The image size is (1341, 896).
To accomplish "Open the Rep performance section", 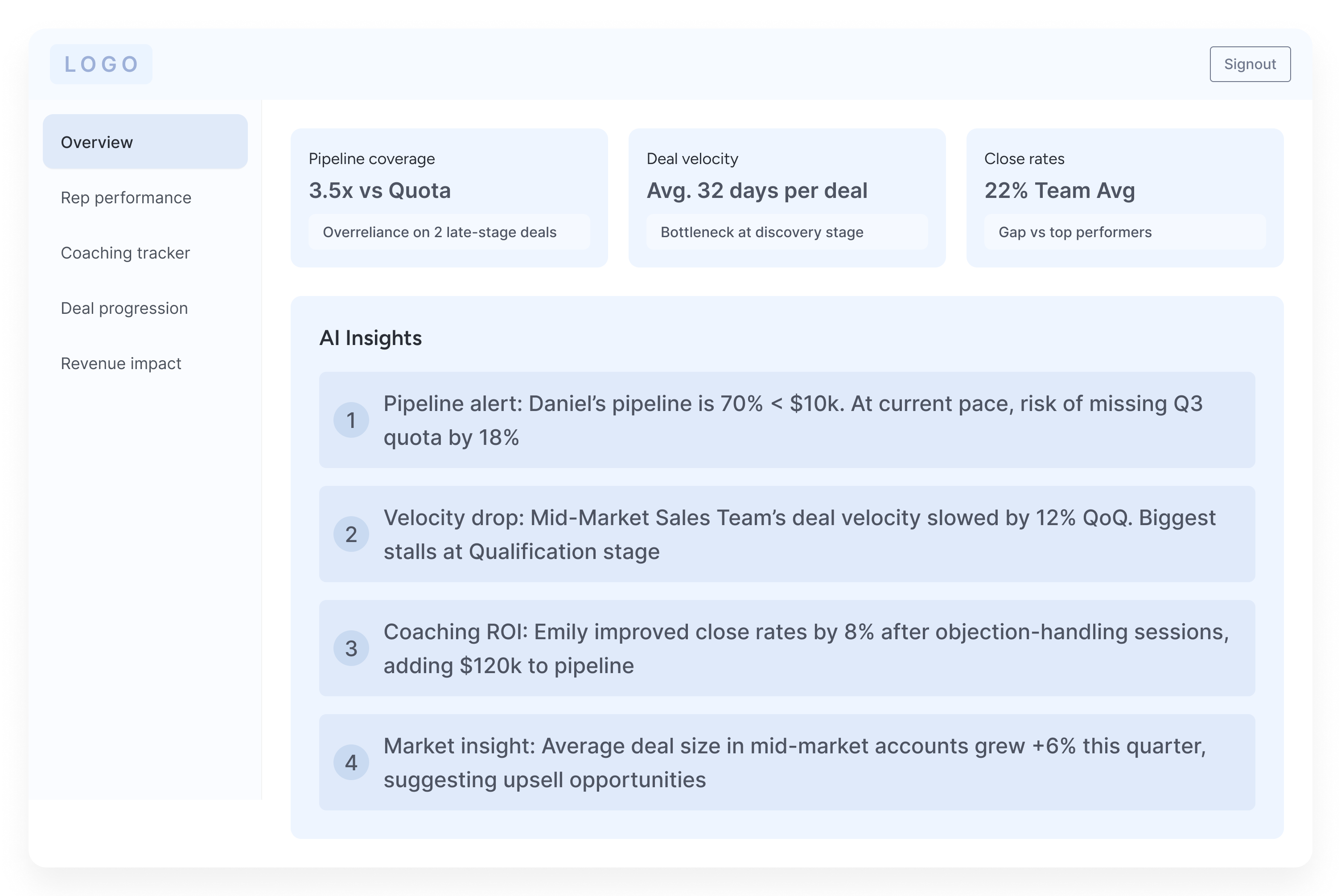I will point(126,198).
